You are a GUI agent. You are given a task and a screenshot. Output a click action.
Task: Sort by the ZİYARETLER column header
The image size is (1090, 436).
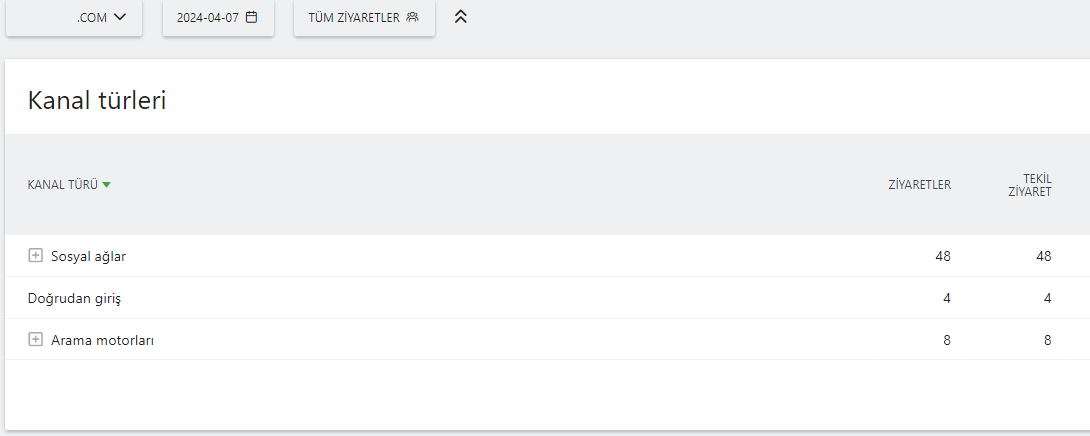920,185
